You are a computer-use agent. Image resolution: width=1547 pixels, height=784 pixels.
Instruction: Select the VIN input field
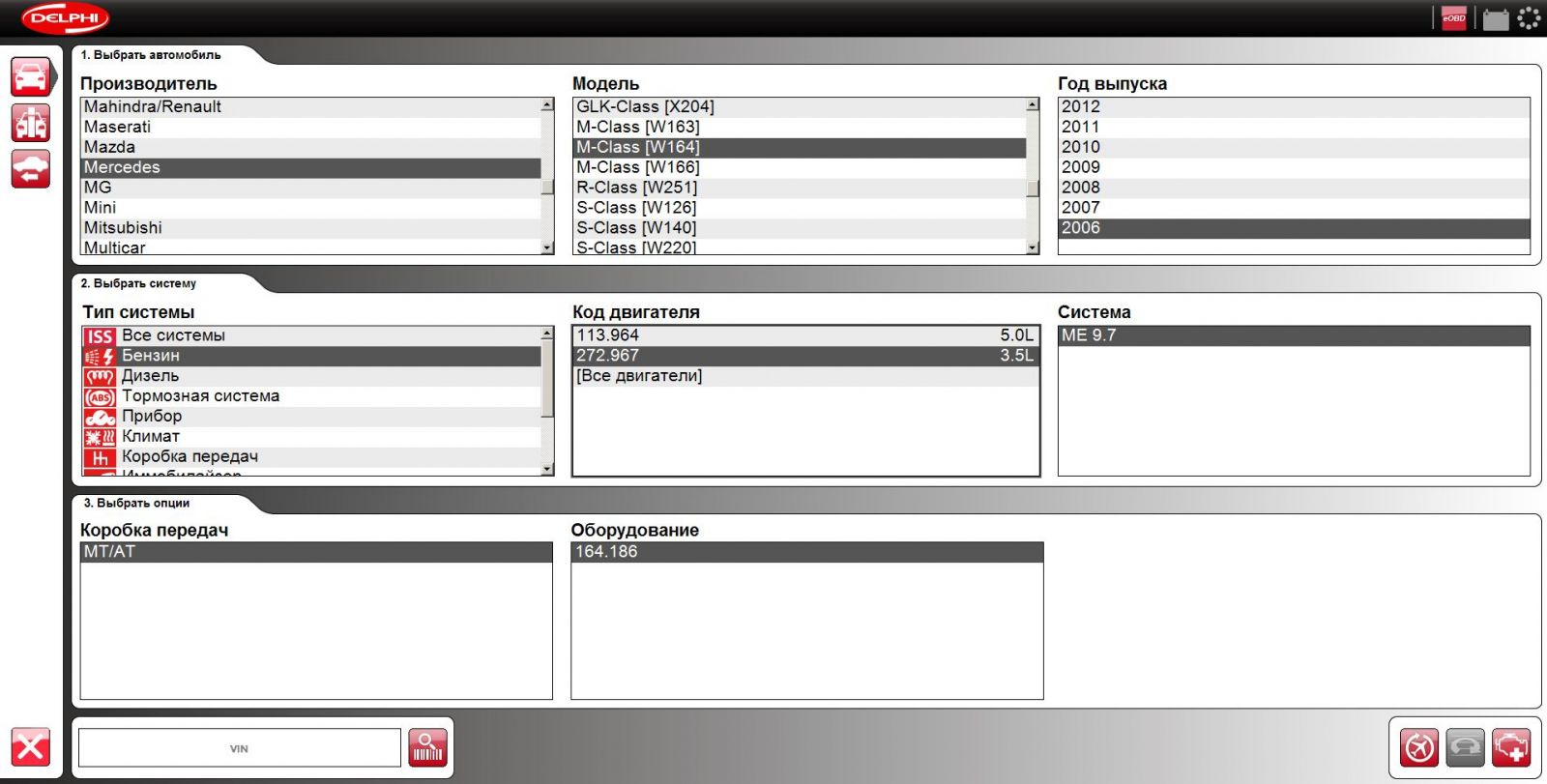click(x=239, y=748)
